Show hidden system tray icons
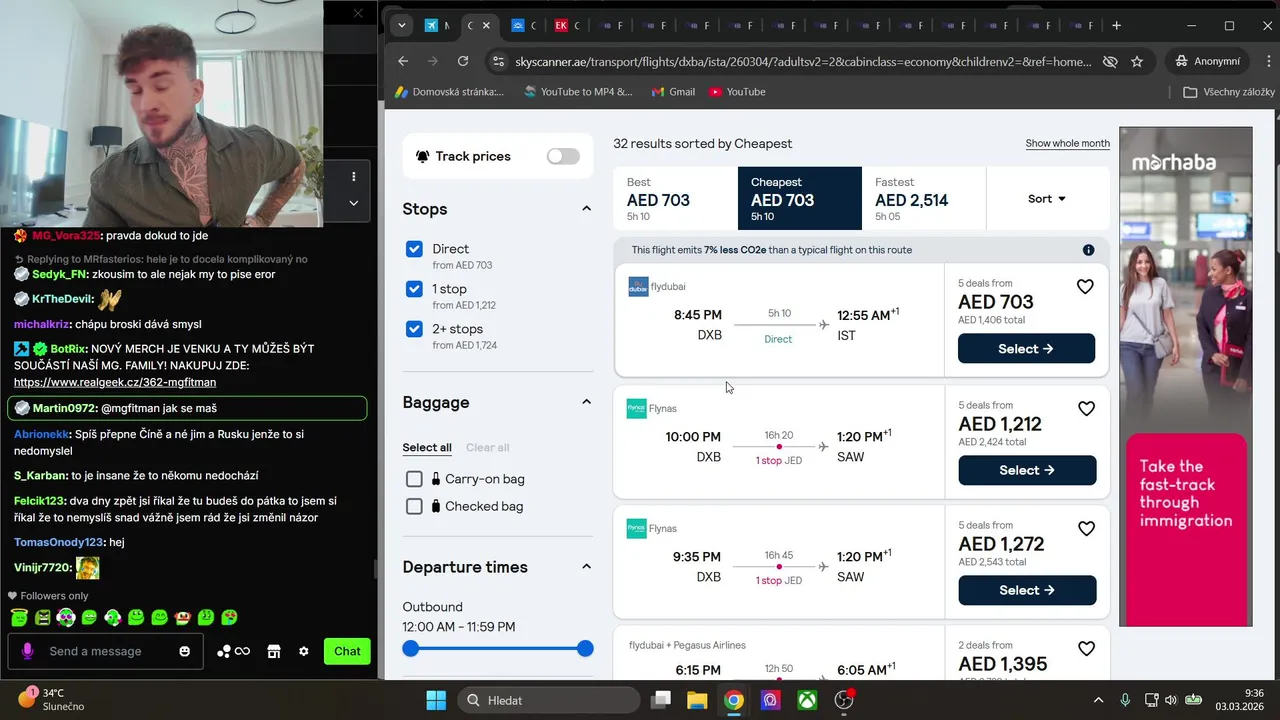Screen dimensions: 1280x720 tap(1098, 700)
